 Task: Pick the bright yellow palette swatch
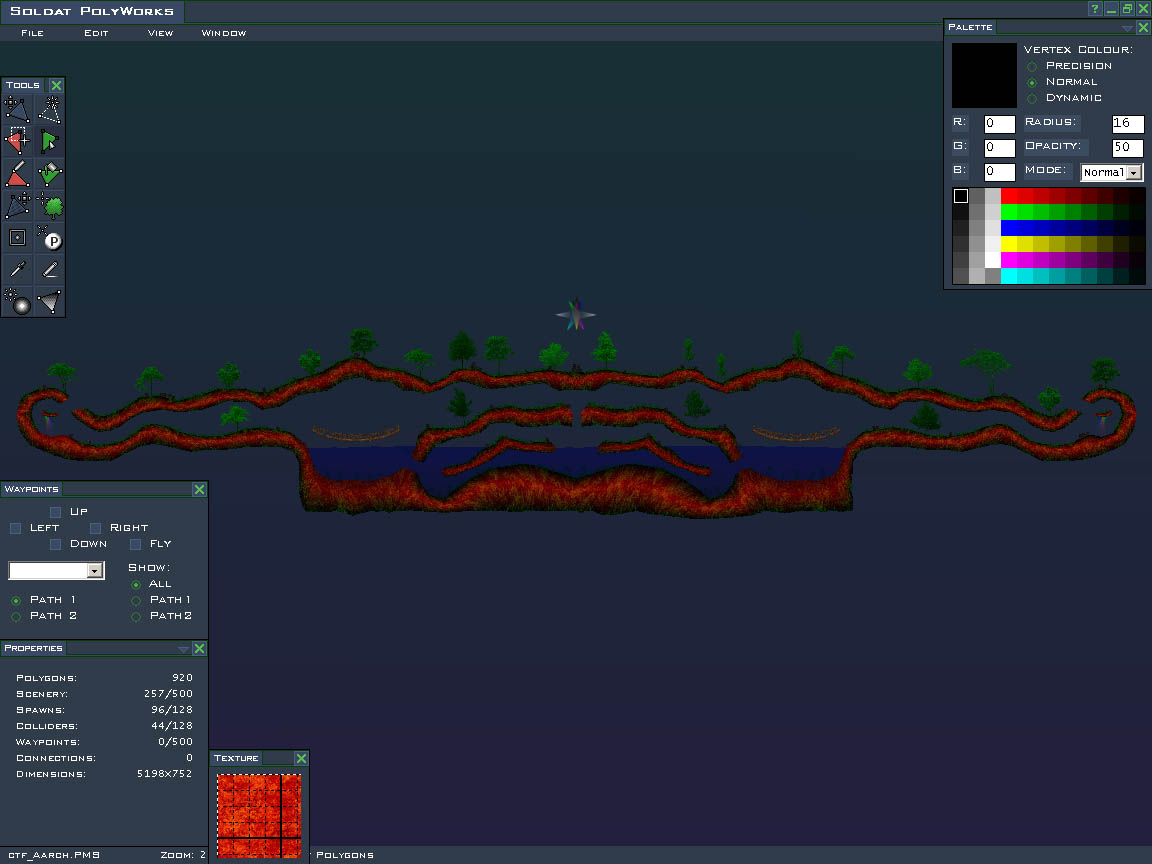point(1009,243)
